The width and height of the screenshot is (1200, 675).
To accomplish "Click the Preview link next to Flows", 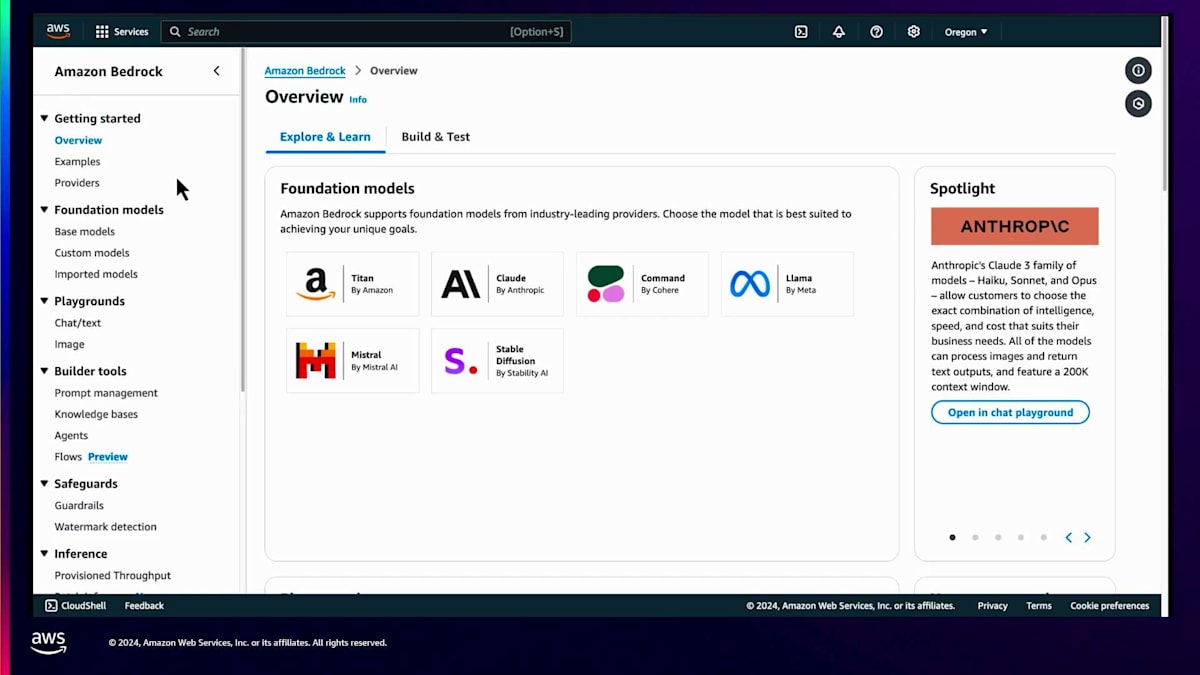I will click(x=108, y=457).
